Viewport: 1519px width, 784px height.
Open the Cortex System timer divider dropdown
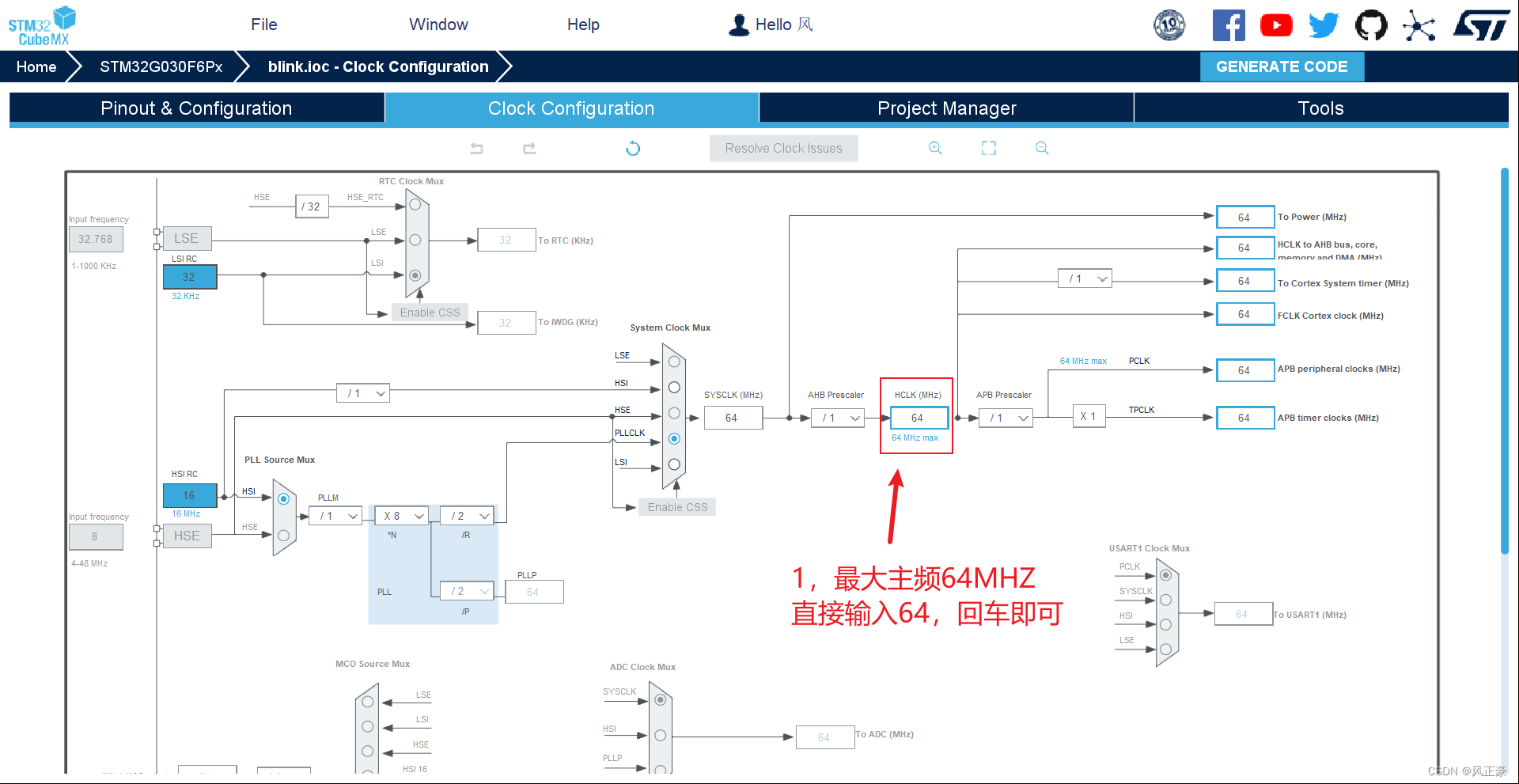1085,278
